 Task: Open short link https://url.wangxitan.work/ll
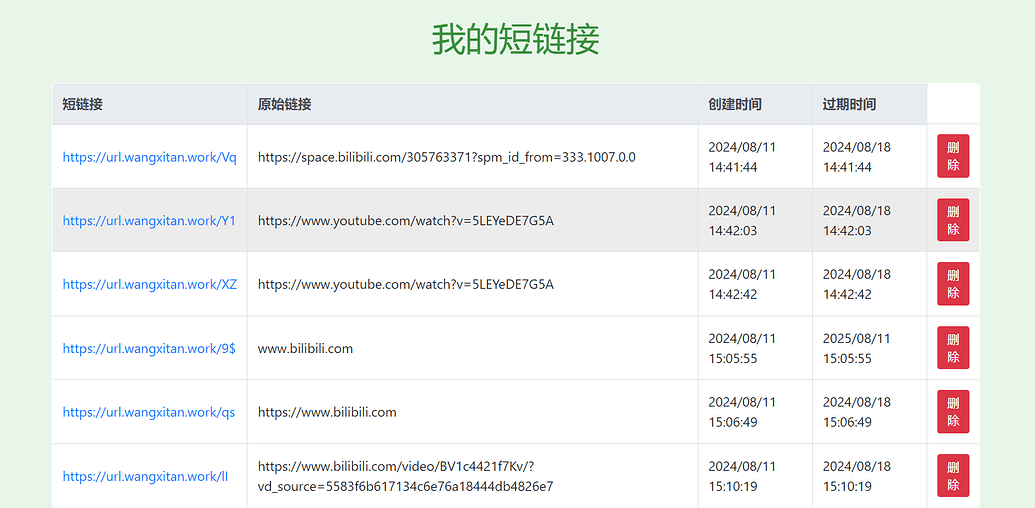pyautogui.click(x=145, y=476)
